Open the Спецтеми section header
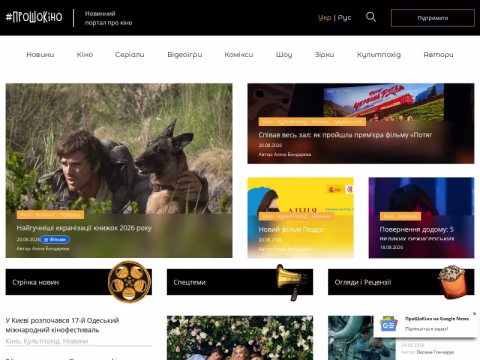 point(240,282)
